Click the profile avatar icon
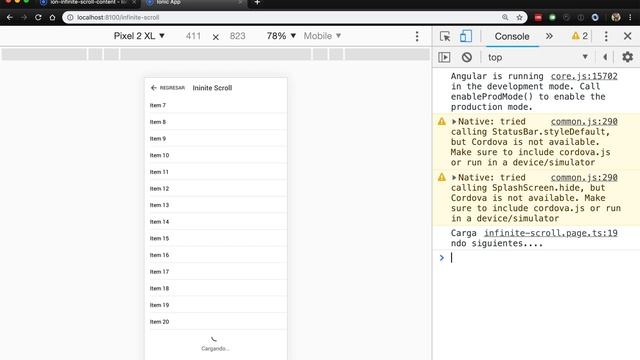Screen dimensions: 640x360 pos(616,18)
